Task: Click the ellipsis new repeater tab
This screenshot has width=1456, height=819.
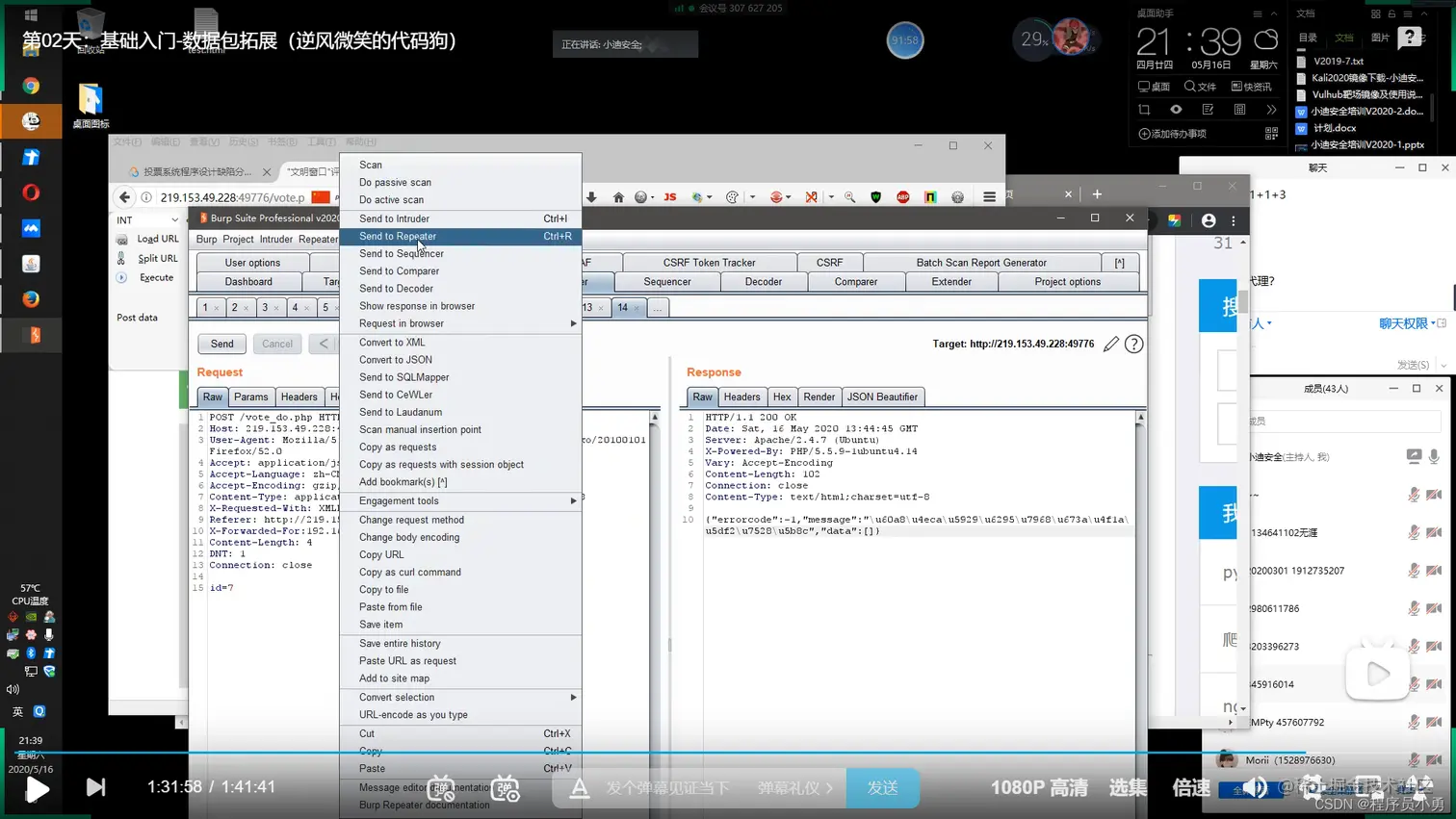Action: click(x=657, y=308)
